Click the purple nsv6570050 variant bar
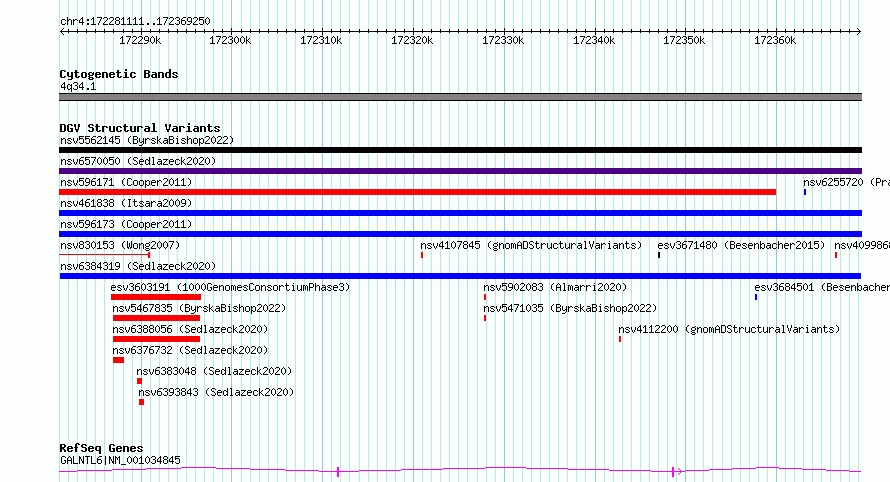This screenshot has width=890, height=482. coord(460,171)
